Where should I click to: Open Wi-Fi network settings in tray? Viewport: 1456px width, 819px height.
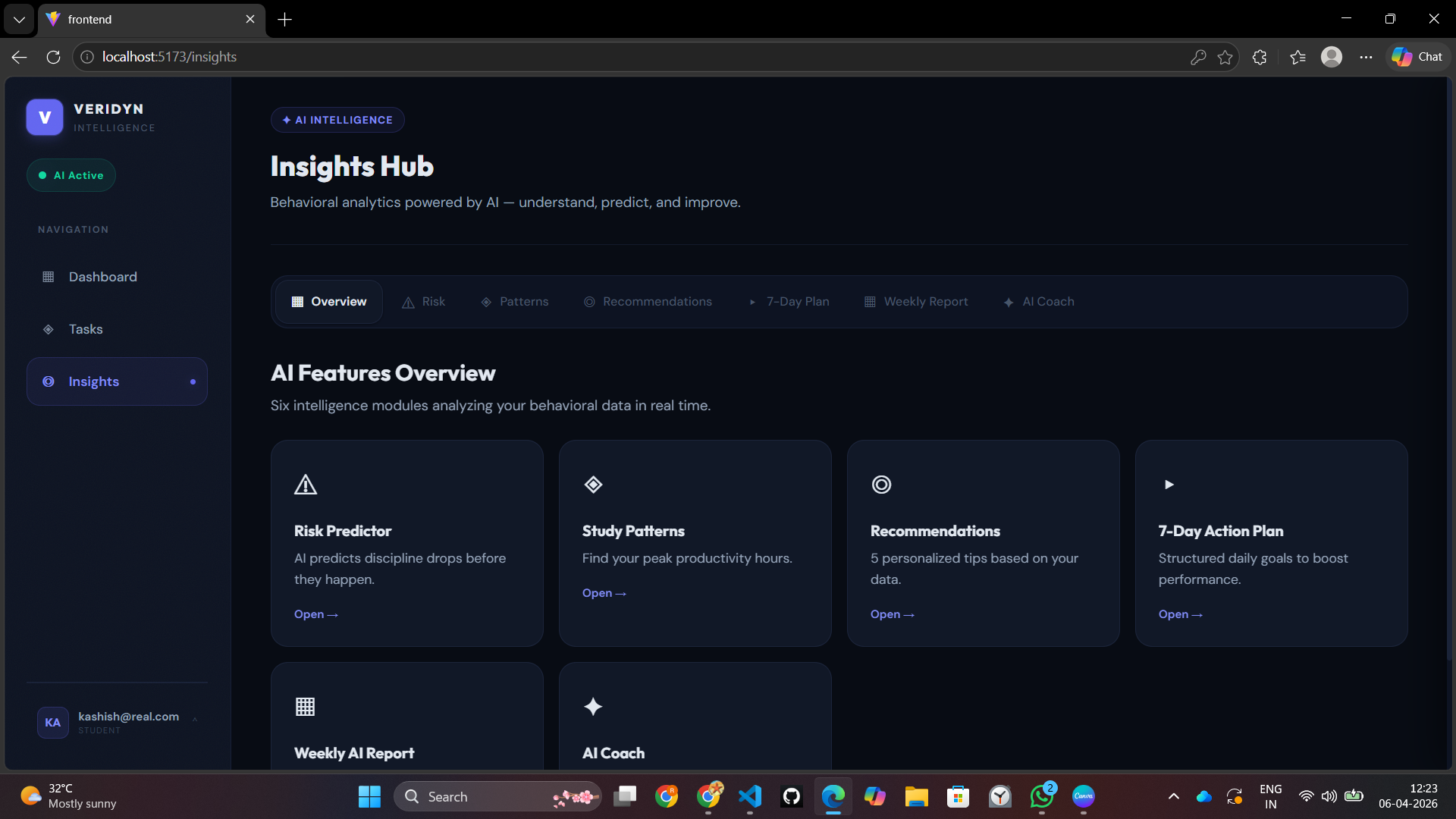click(x=1306, y=796)
